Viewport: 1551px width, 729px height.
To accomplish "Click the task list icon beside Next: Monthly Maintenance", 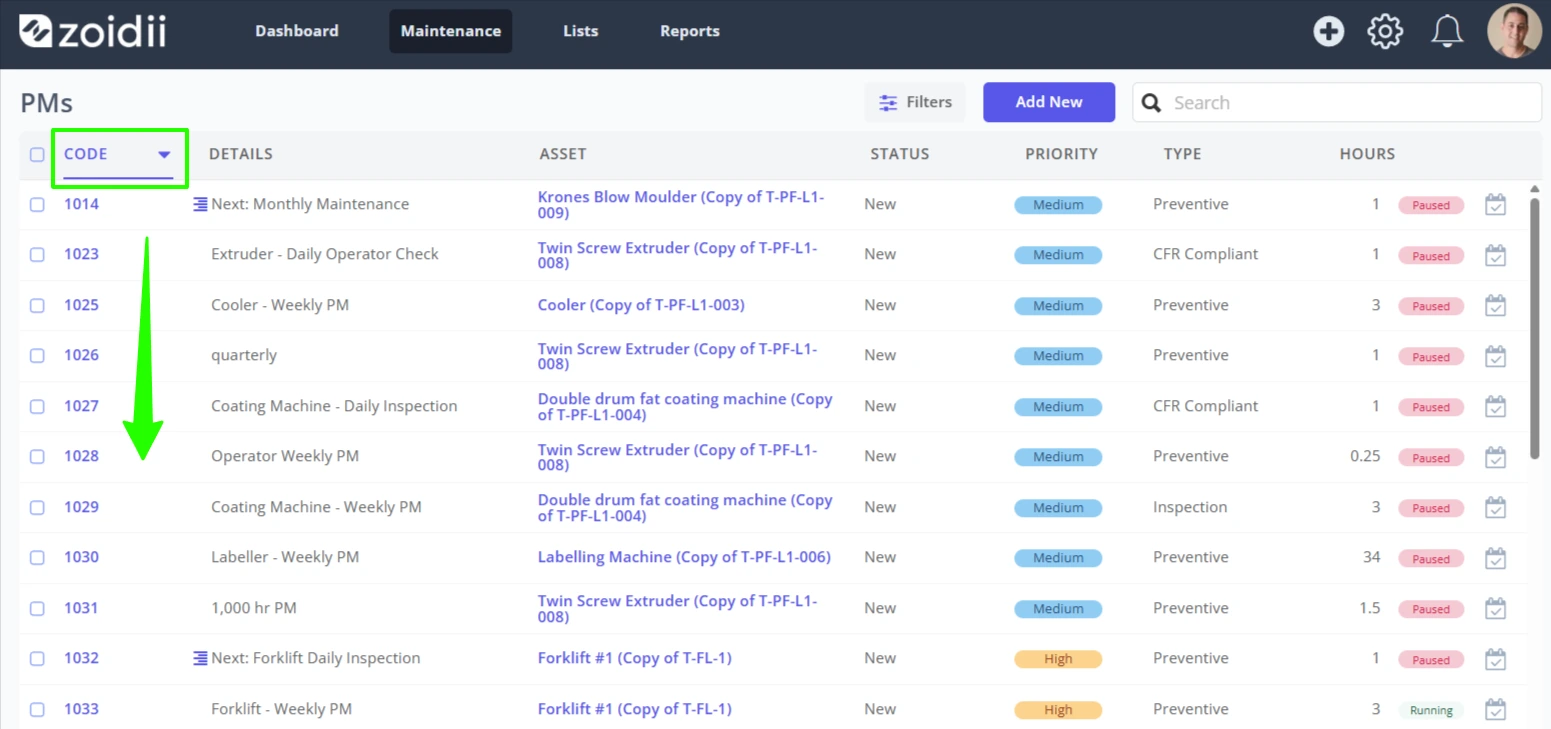I will point(200,204).
